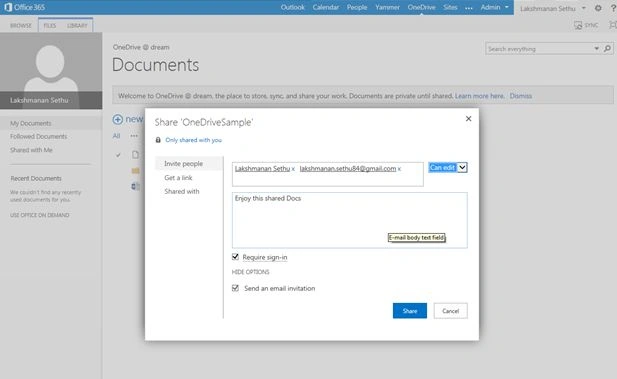
Task: Open People in the top navigation
Action: (x=357, y=7)
